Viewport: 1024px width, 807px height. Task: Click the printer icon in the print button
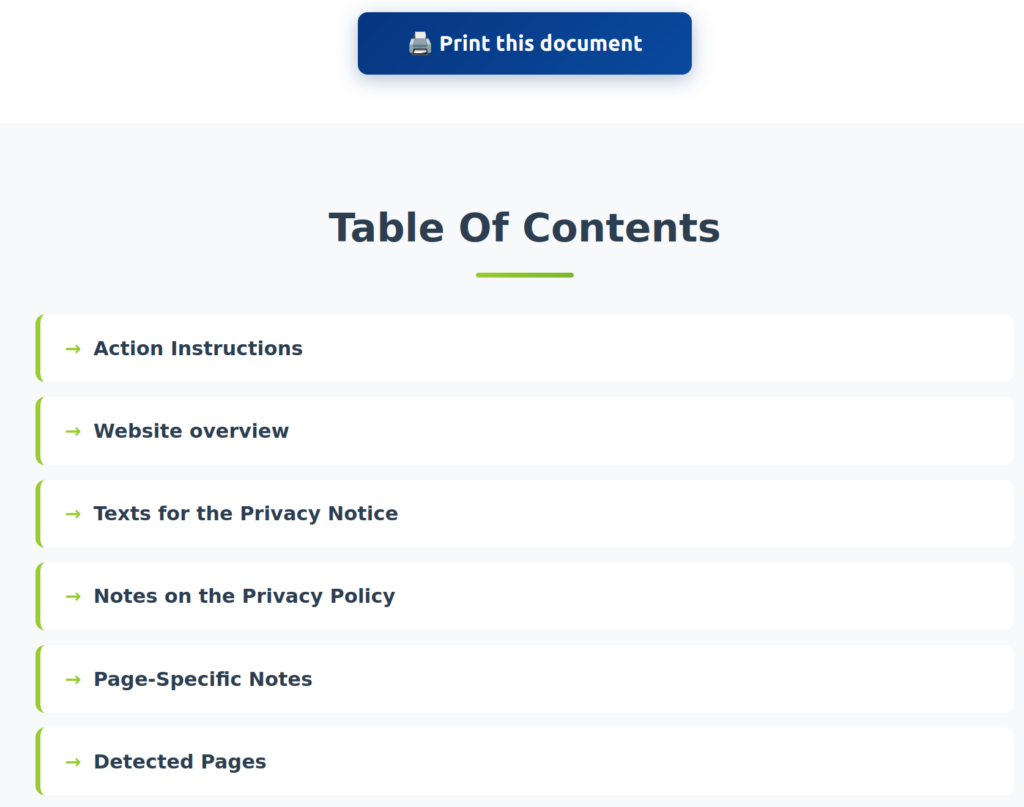click(x=419, y=44)
